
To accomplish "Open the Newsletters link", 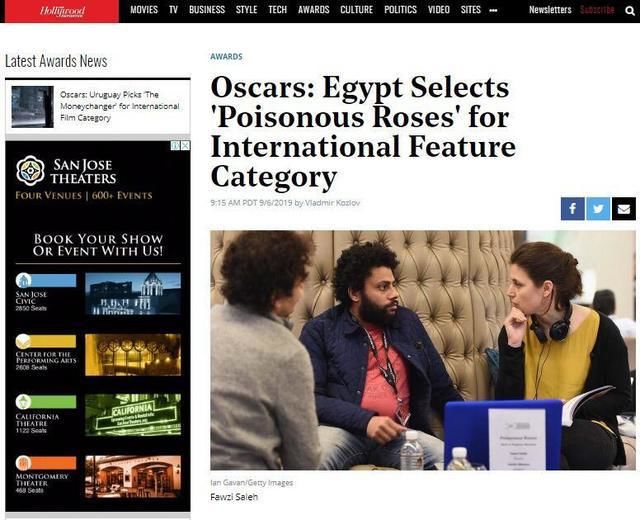I will [550, 10].
